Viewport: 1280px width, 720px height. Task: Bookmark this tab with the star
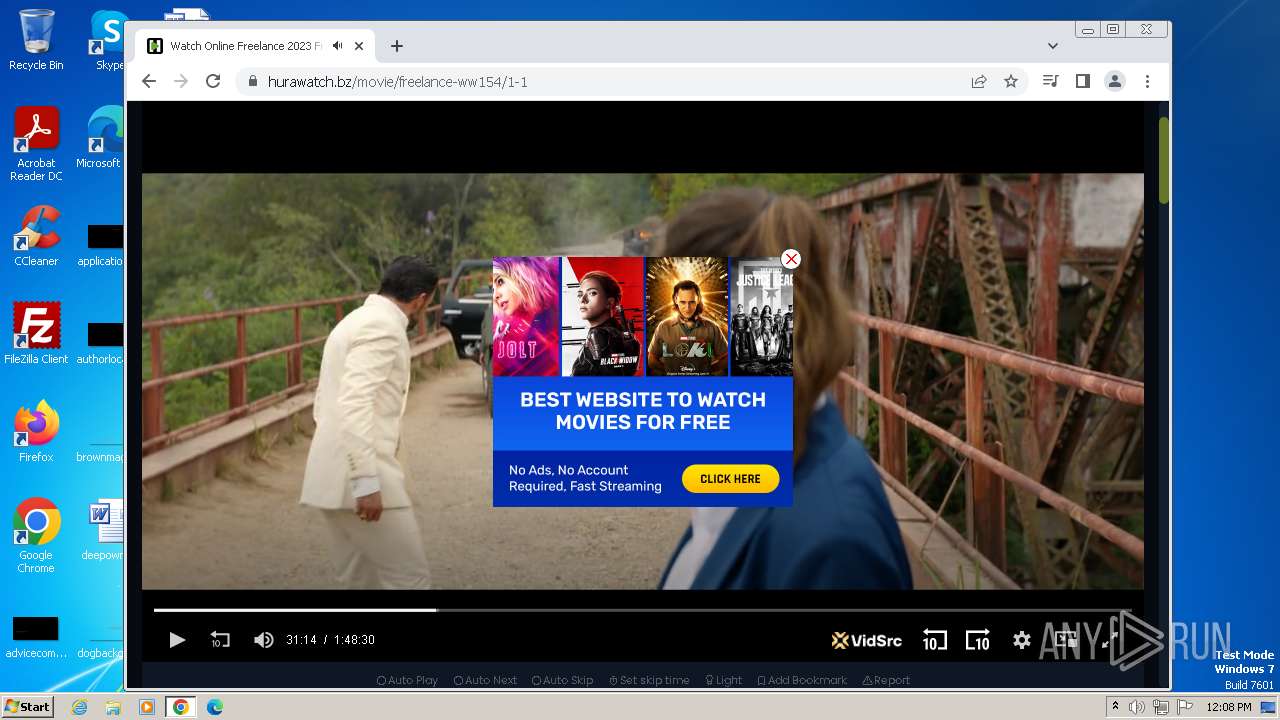pos(1011,82)
